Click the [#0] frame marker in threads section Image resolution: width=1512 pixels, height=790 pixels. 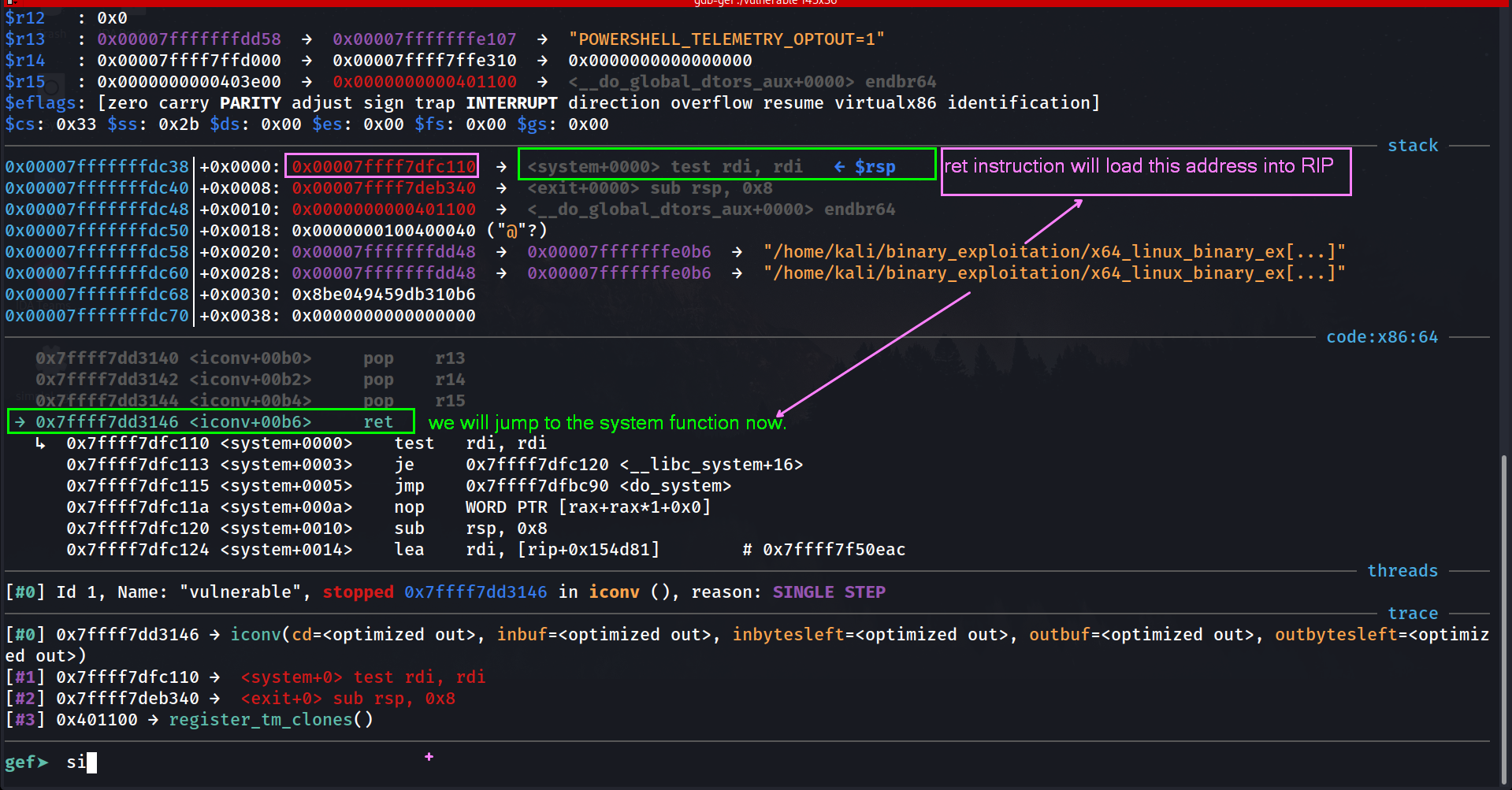click(x=25, y=592)
